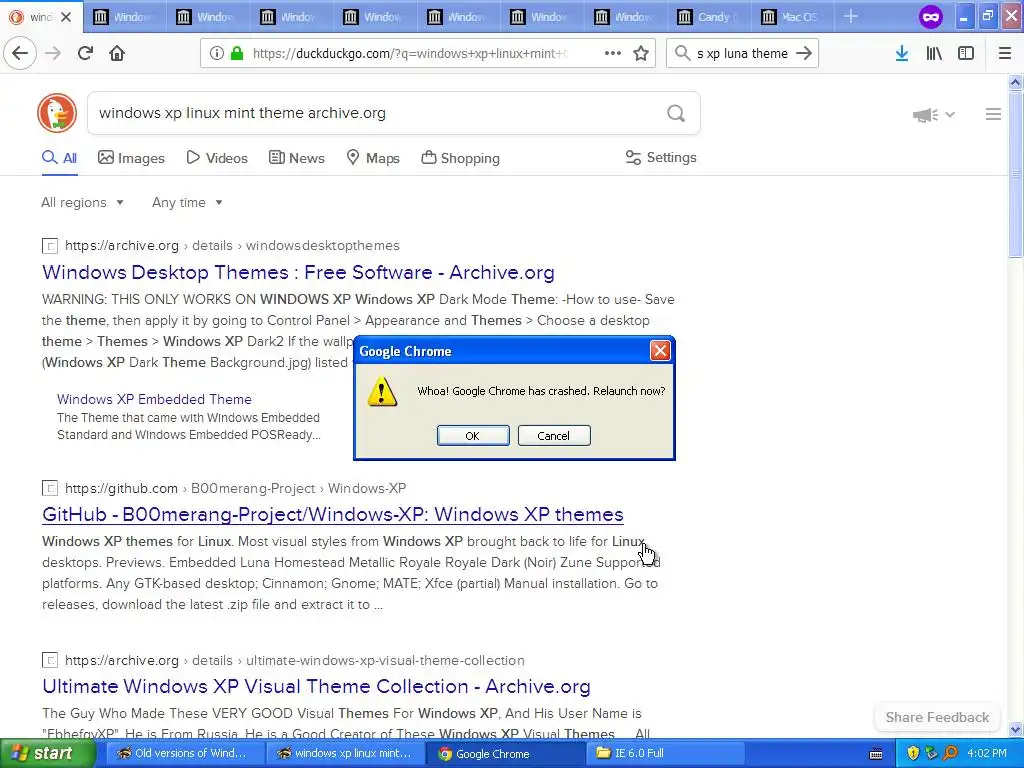This screenshot has width=1024, height=768.
Task: Click the scrollbar up arrow
Action: point(1015,82)
